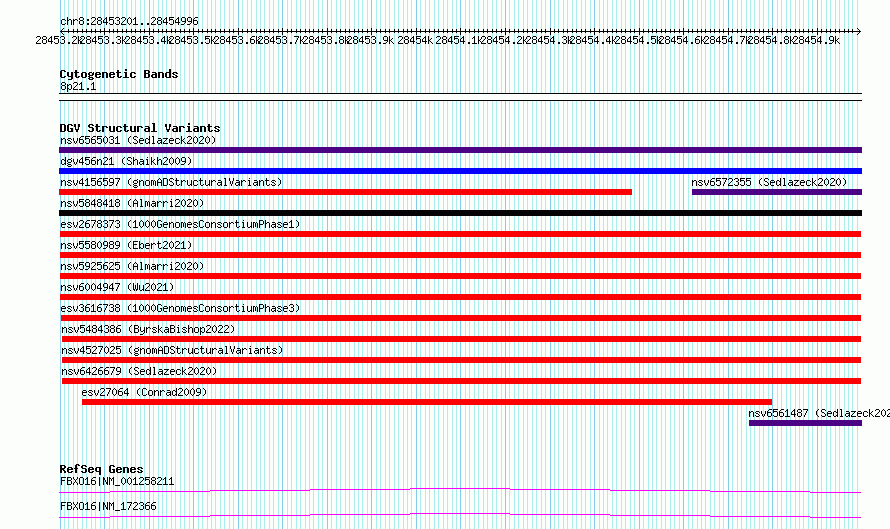Select esv3616738 1000GenomesConsortiumPhase3 bar
The height and width of the screenshot is (529, 890).
pos(460,318)
